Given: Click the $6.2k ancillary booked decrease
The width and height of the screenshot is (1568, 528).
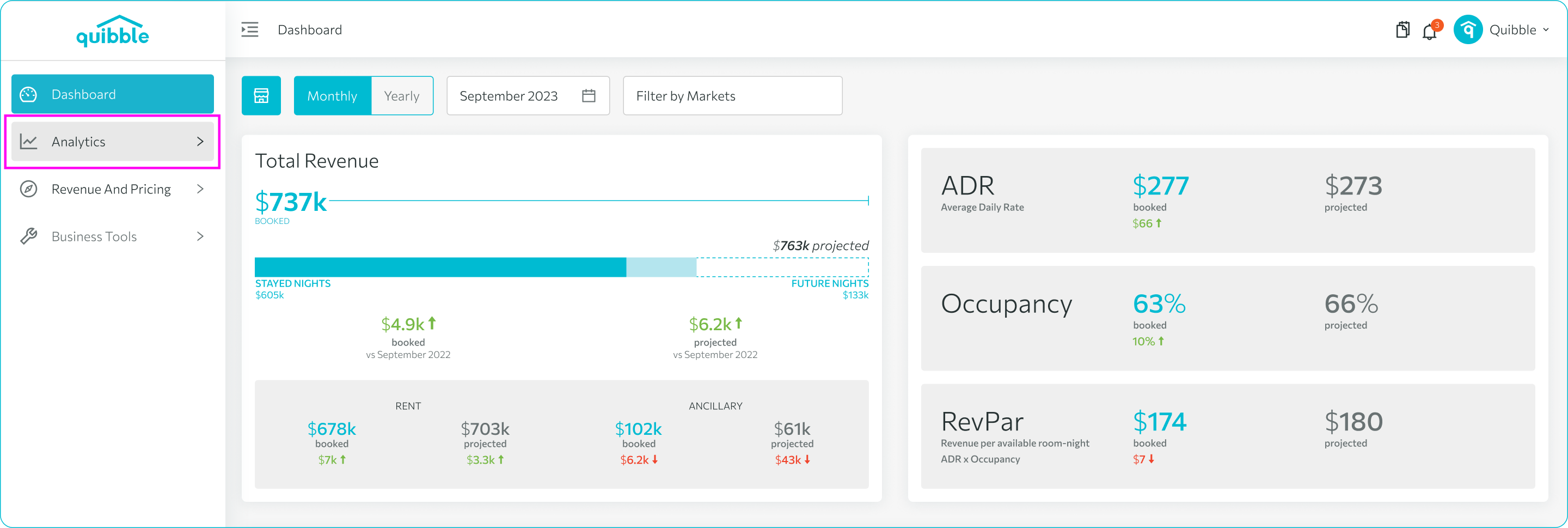Looking at the screenshot, I should (639, 460).
